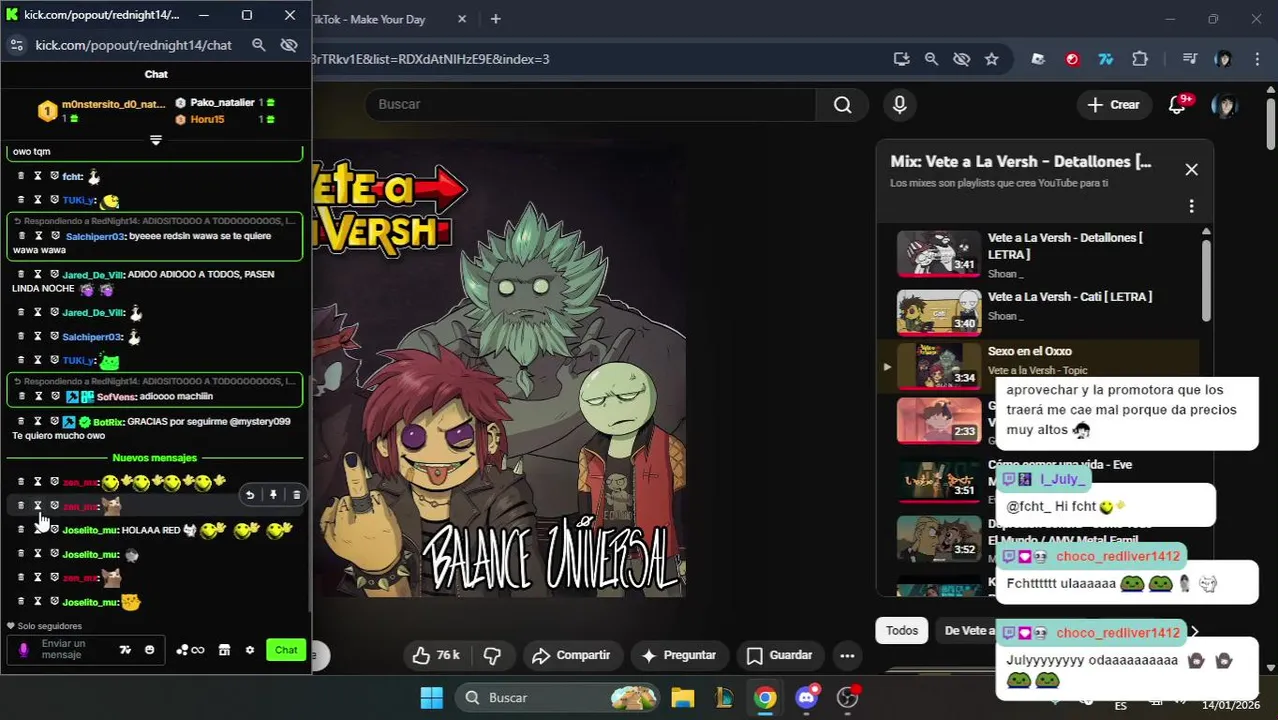This screenshot has width=1278, height=720.
Task: Timeout Joselito_mu HOLAAA RED message hourglass
Action: tap(38, 530)
